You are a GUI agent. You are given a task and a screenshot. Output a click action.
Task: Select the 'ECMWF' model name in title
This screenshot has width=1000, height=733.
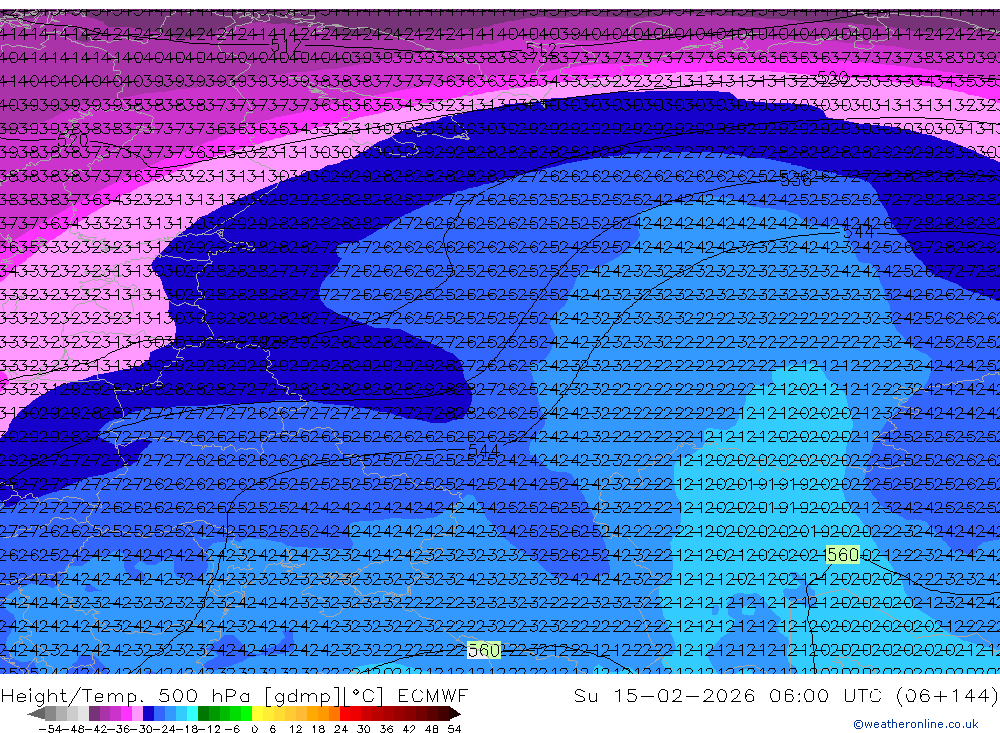[432, 695]
